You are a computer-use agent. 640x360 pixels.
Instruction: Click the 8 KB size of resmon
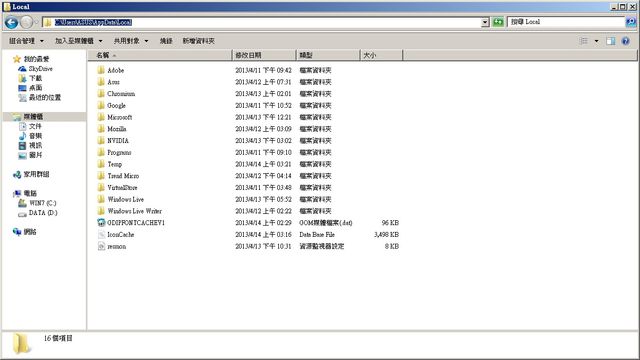coord(392,247)
